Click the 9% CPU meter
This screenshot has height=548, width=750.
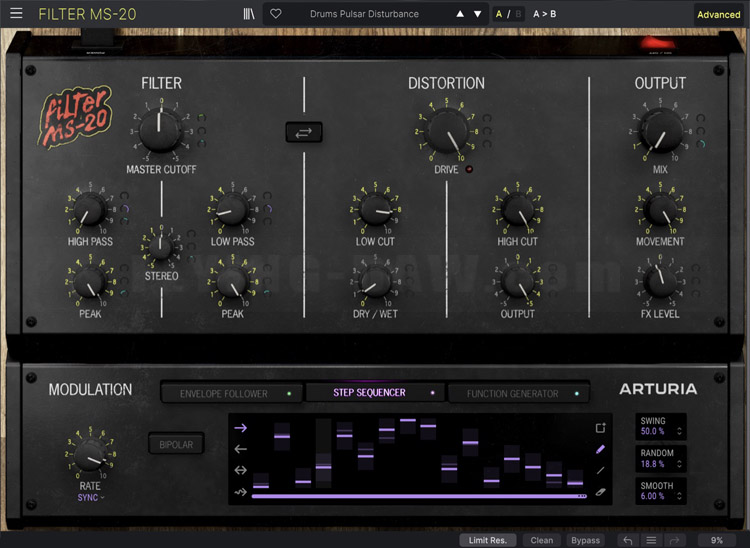[716, 540]
